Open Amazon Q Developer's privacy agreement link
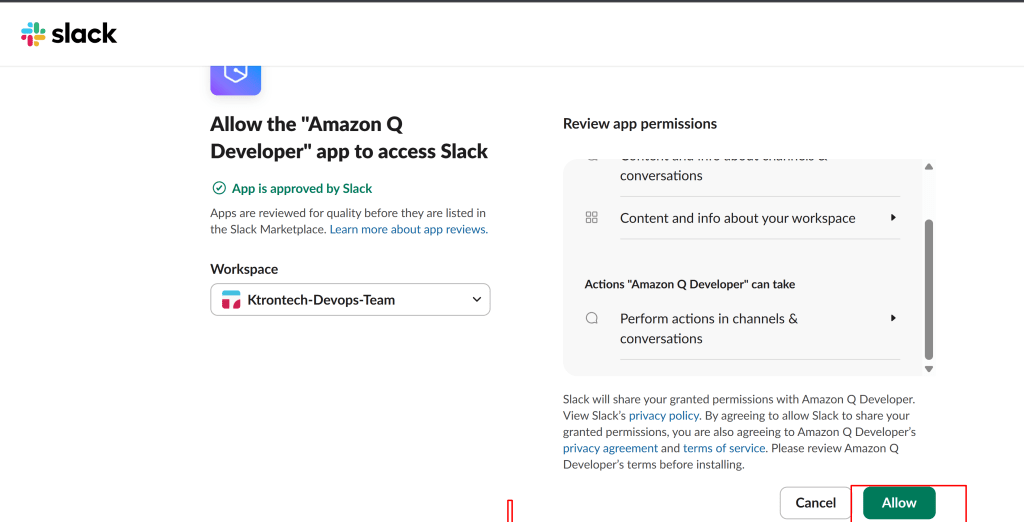 (x=610, y=448)
